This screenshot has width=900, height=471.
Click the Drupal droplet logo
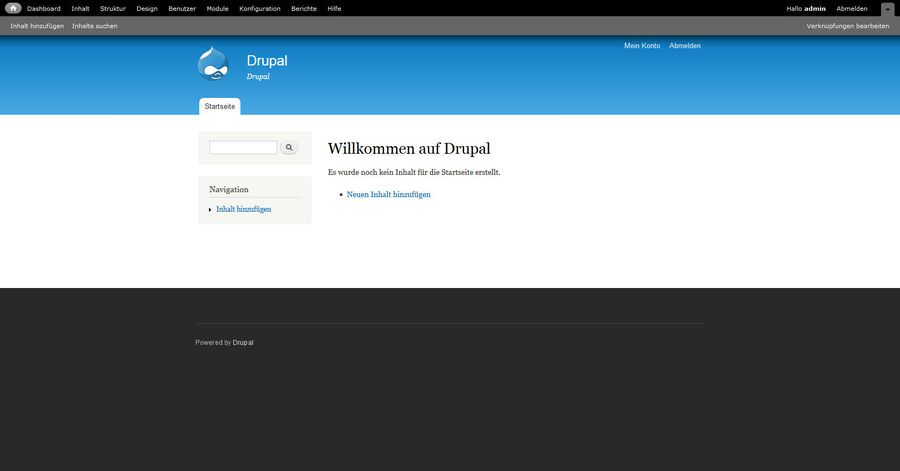click(214, 63)
